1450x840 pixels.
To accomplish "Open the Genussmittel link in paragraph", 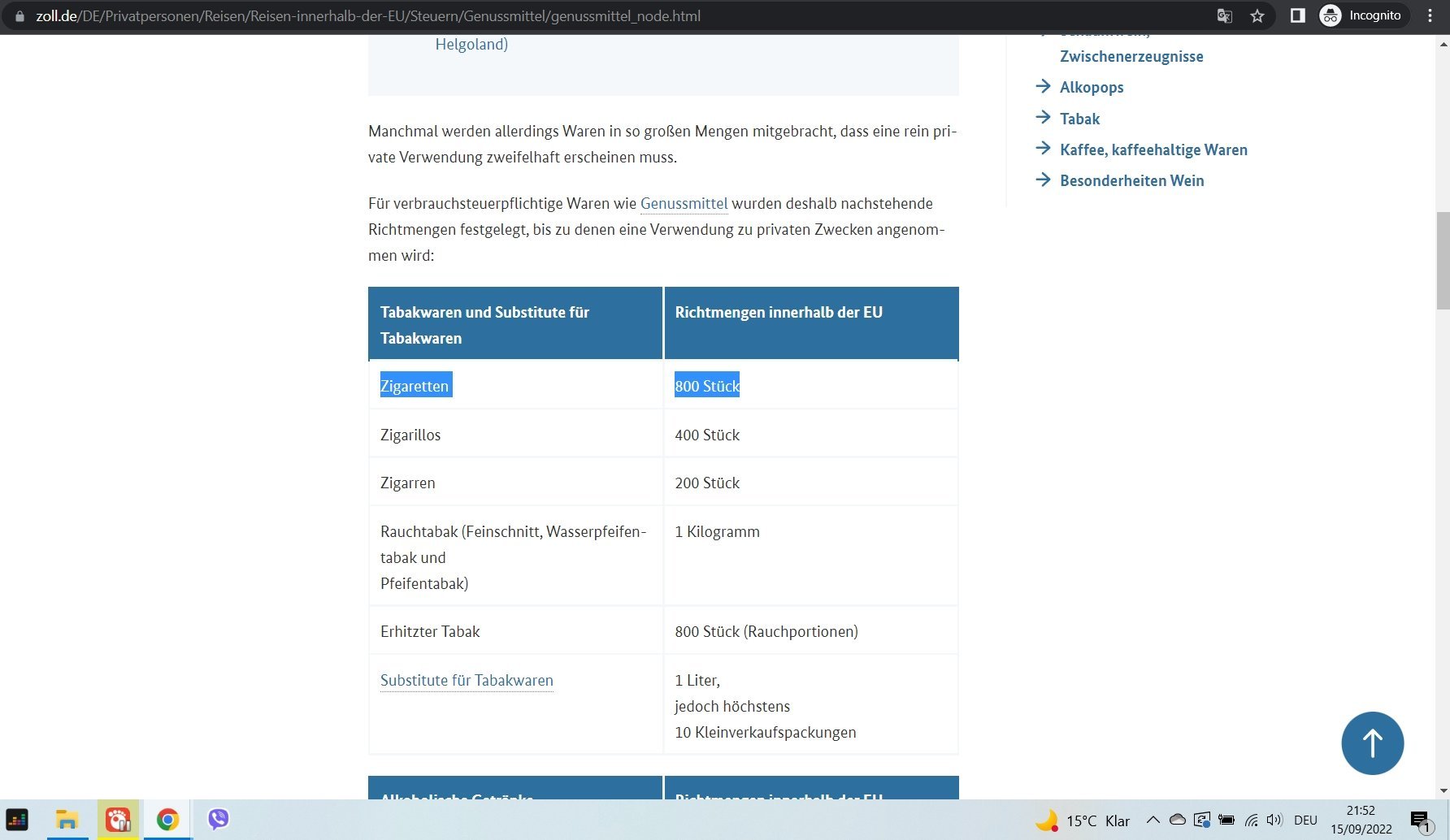I will pos(684,204).
